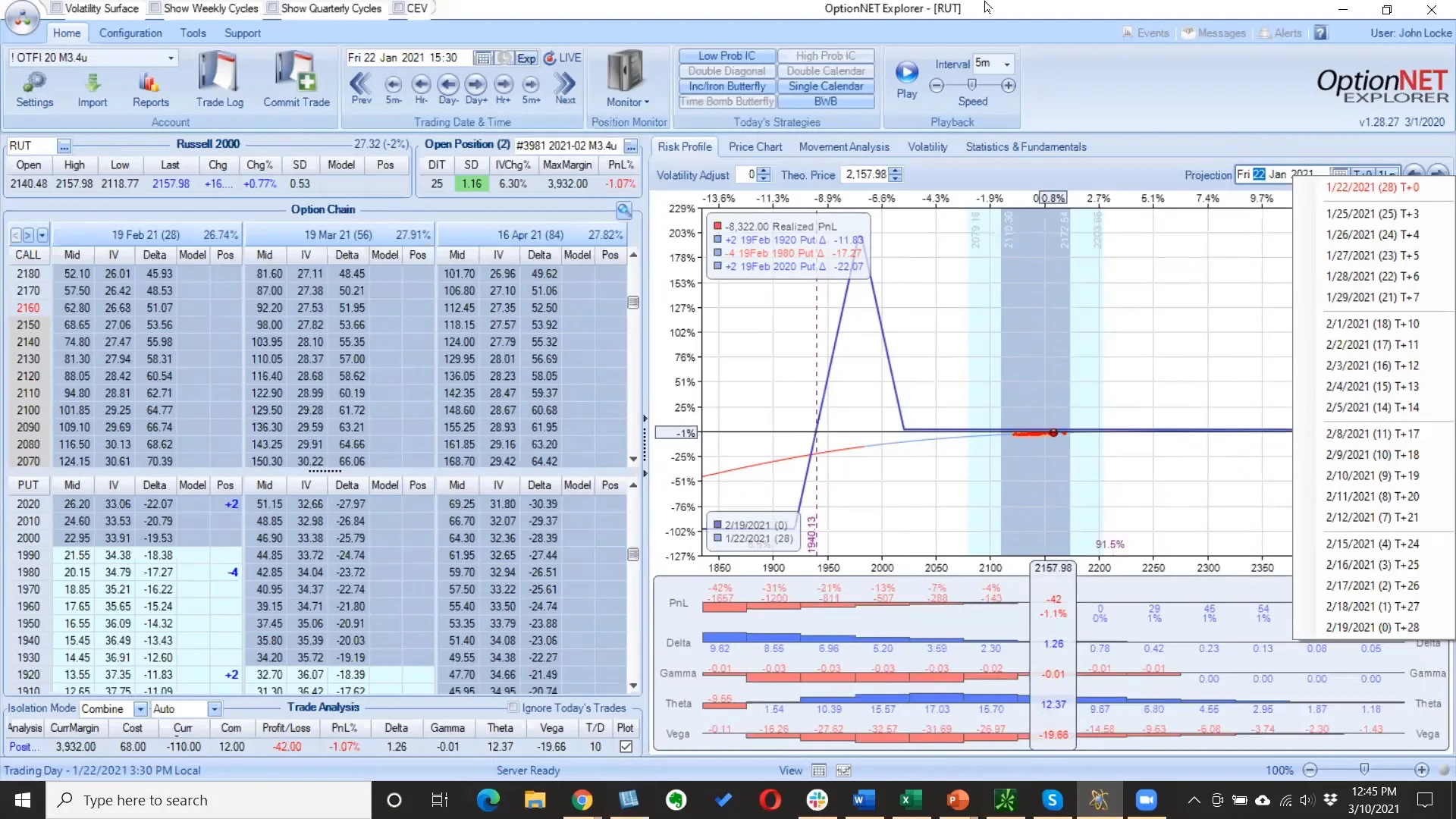Screen dimensions: 1456x819
Task: Open the Isolation Mode Combine dropdown
Action: 140,709
